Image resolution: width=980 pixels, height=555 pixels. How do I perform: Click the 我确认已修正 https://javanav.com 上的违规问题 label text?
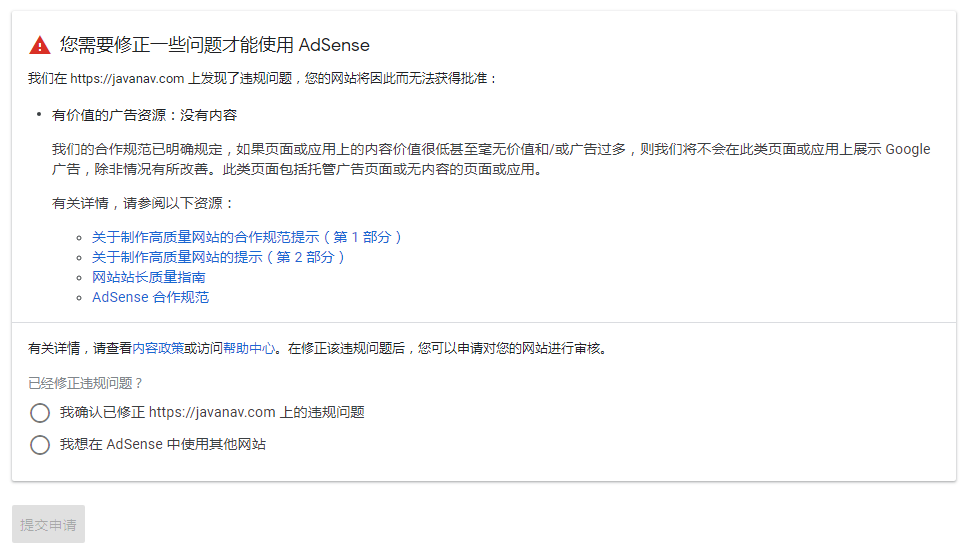(x=212, y=412)
